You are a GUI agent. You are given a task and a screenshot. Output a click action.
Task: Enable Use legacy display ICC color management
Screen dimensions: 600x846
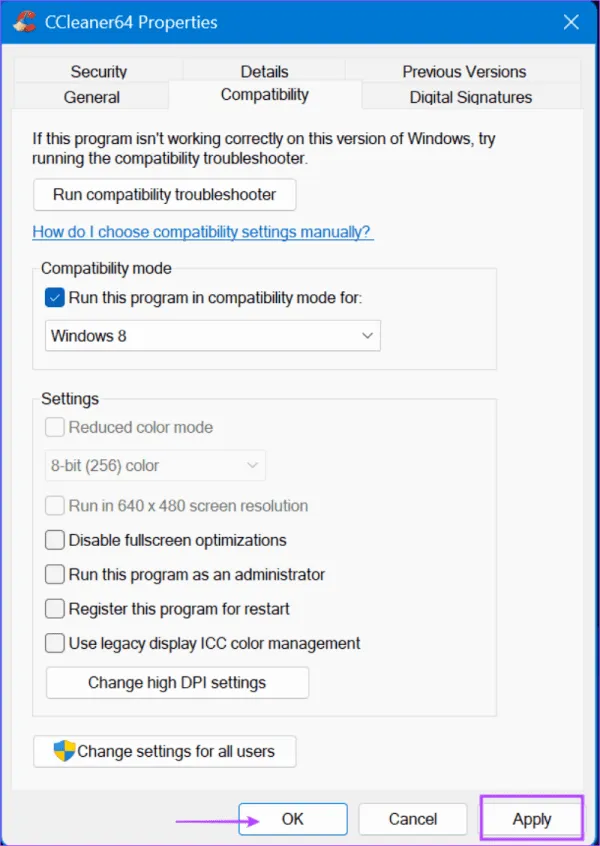55,643
